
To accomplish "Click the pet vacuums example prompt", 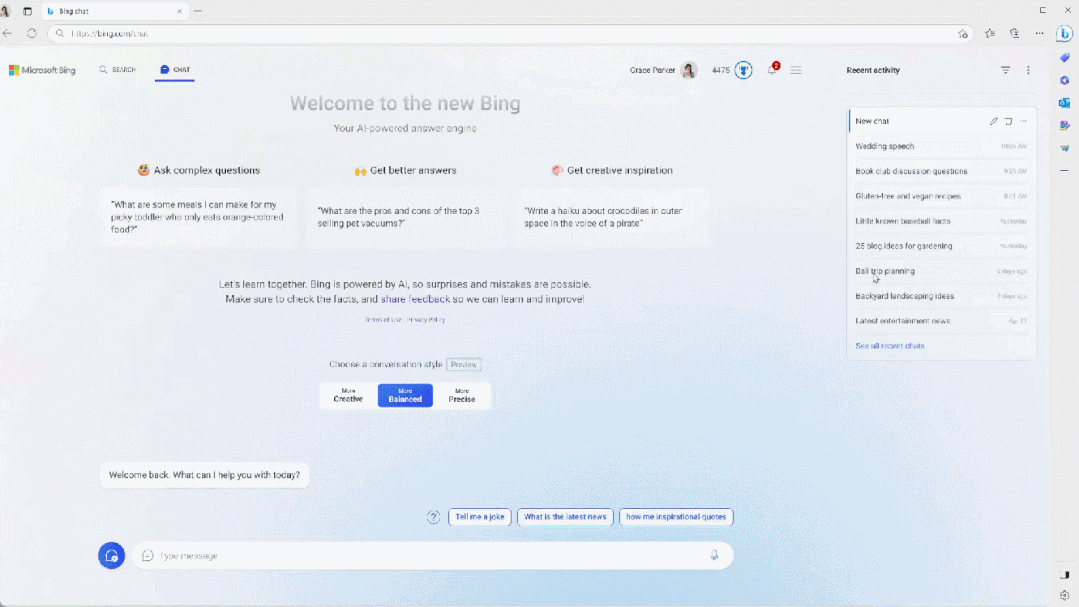I will [x=405, y=217].
